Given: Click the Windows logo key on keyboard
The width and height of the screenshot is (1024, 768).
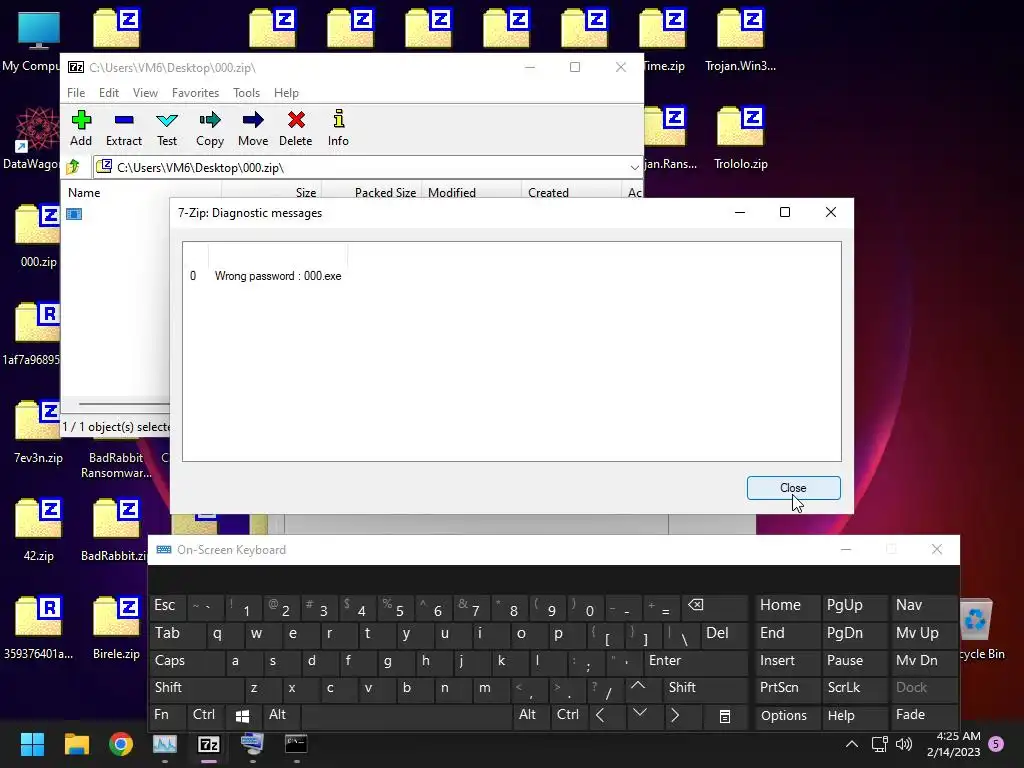Looking at the screenshot, I should pyautogui.click(x=242, y=716).
